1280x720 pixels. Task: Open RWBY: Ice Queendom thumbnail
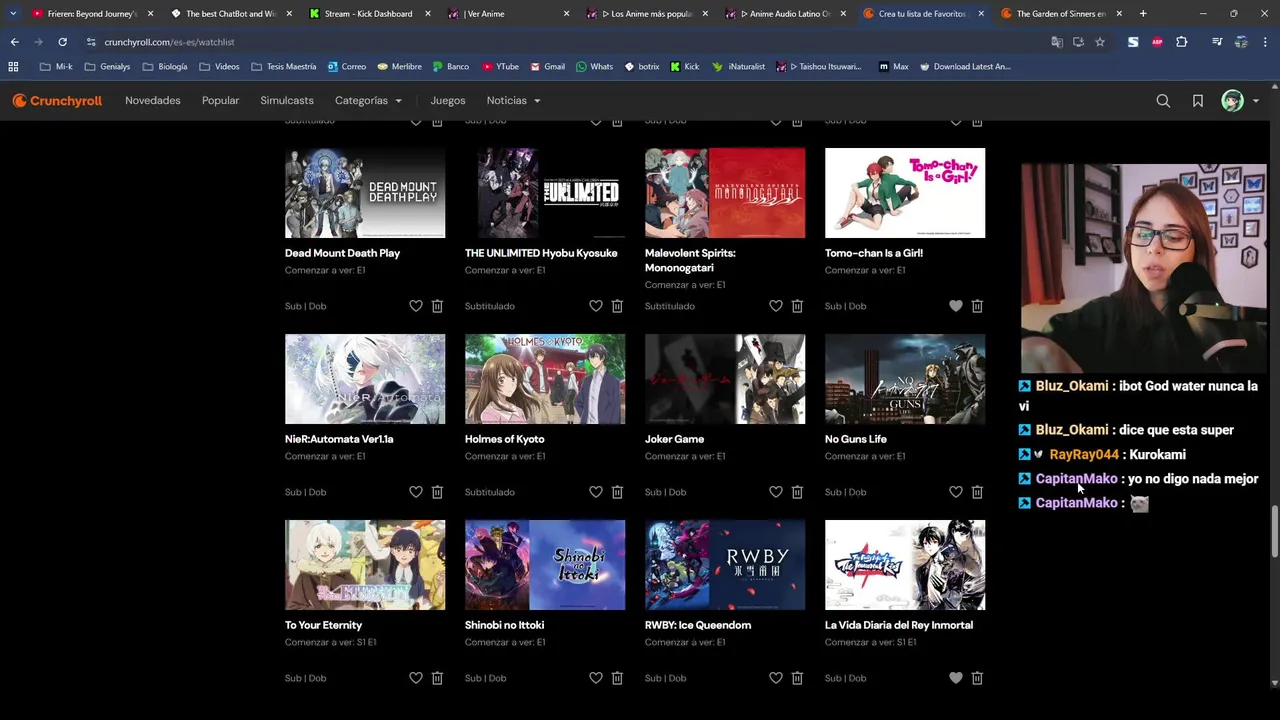pyautogui.click(x=725, y=565)
